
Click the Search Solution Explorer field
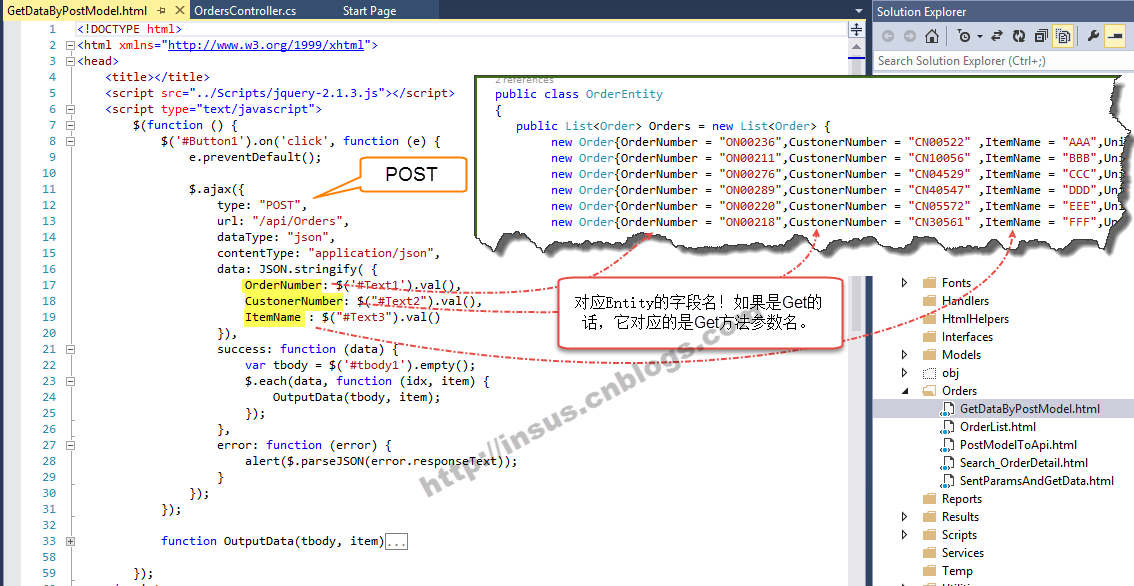(x=1002, y=61)
